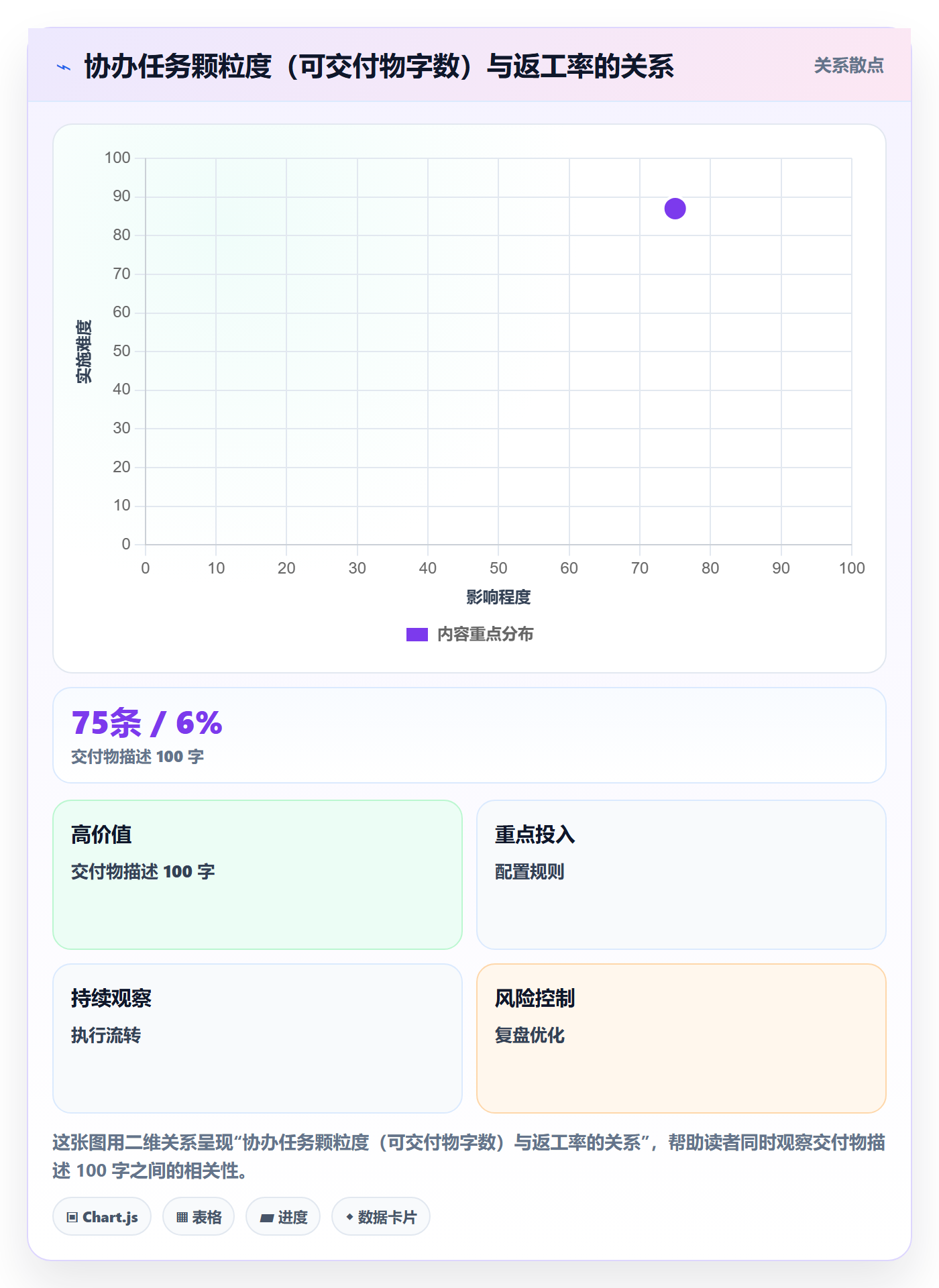Click the grid icon on 表格 chip

pos(182,1217)
